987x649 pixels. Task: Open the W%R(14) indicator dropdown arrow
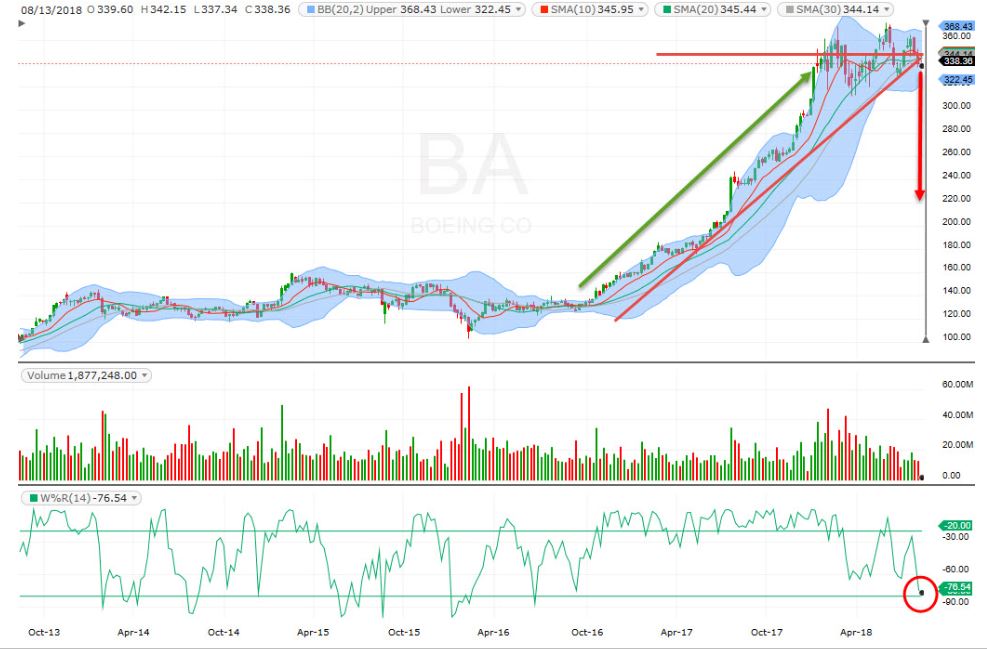point(134,498)
